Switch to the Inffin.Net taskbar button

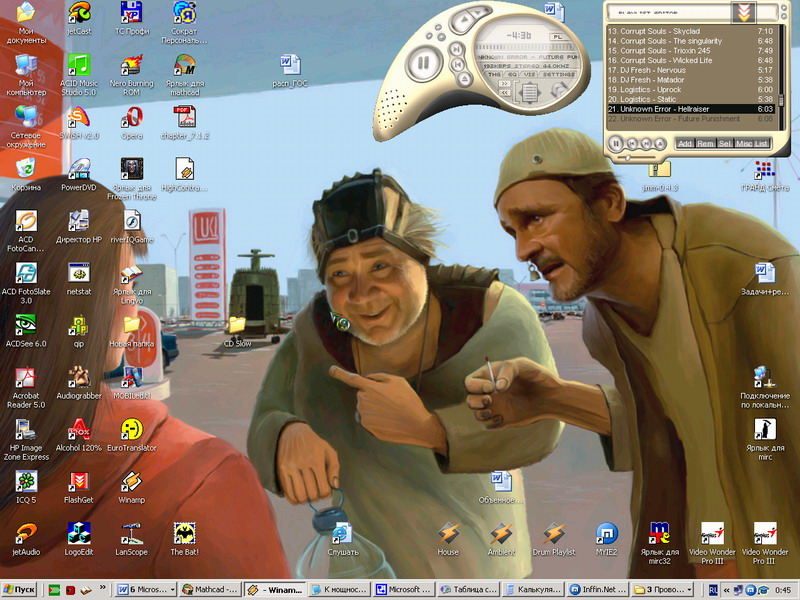coord(597,590)
